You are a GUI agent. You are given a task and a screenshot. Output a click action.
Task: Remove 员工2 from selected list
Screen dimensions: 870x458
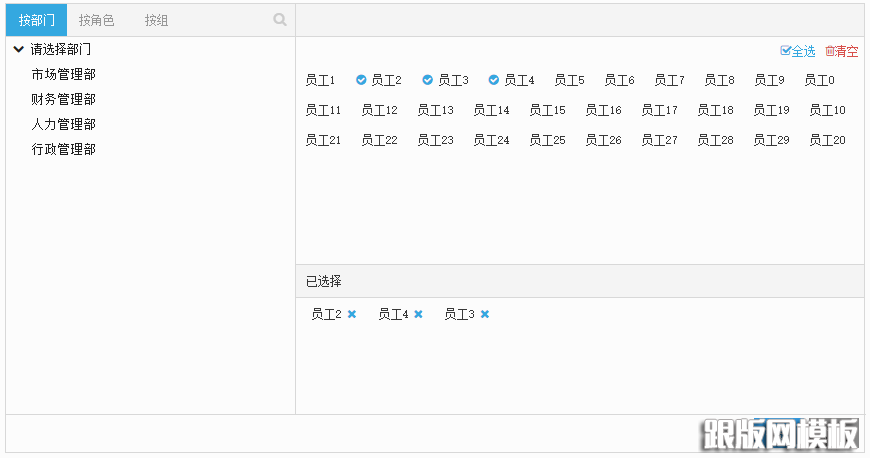[x=352, y=314]
